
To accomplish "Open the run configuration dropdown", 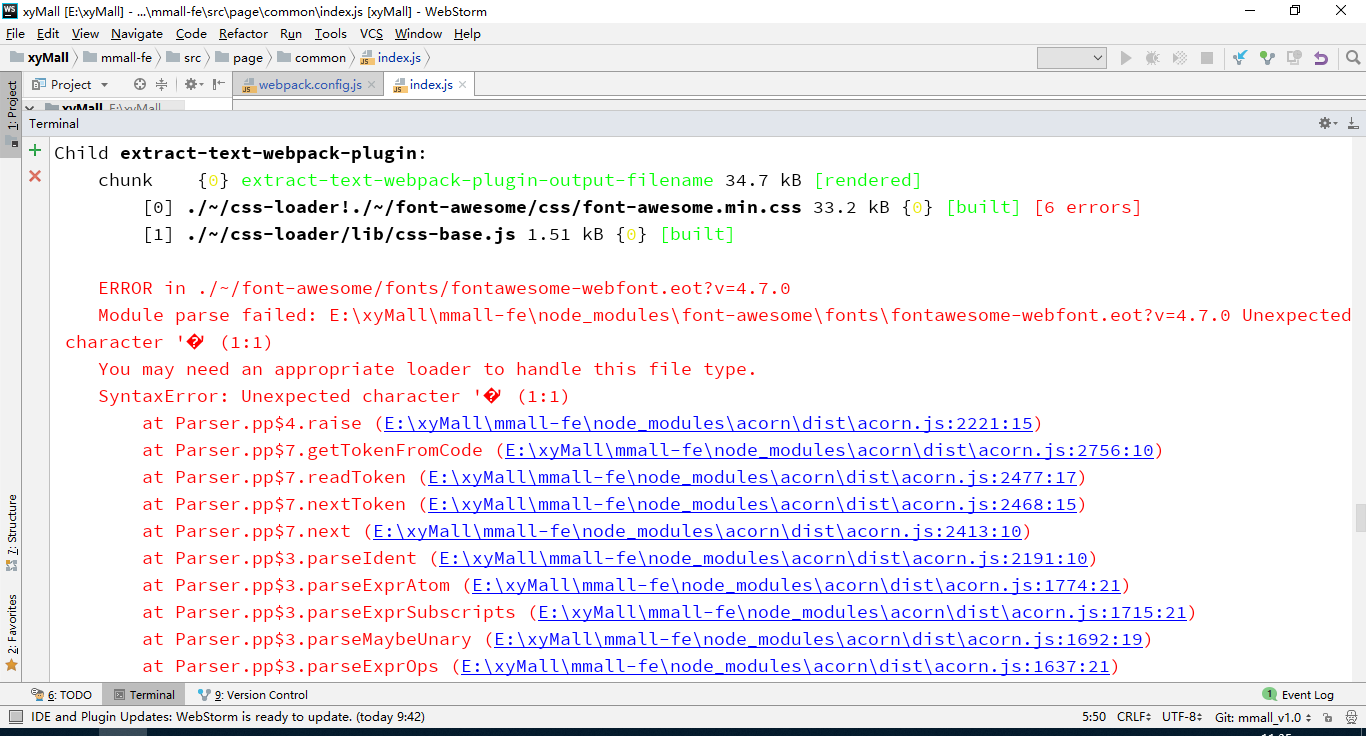I will coord(1072,58).
